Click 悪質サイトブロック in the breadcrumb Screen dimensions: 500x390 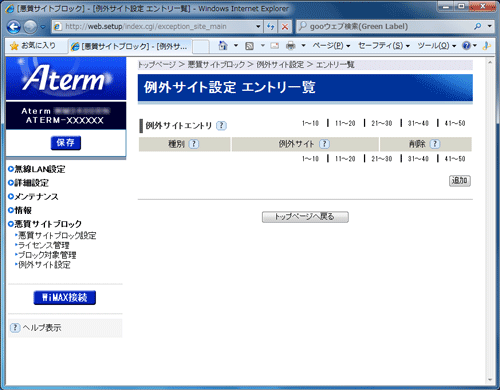(216, 65)
